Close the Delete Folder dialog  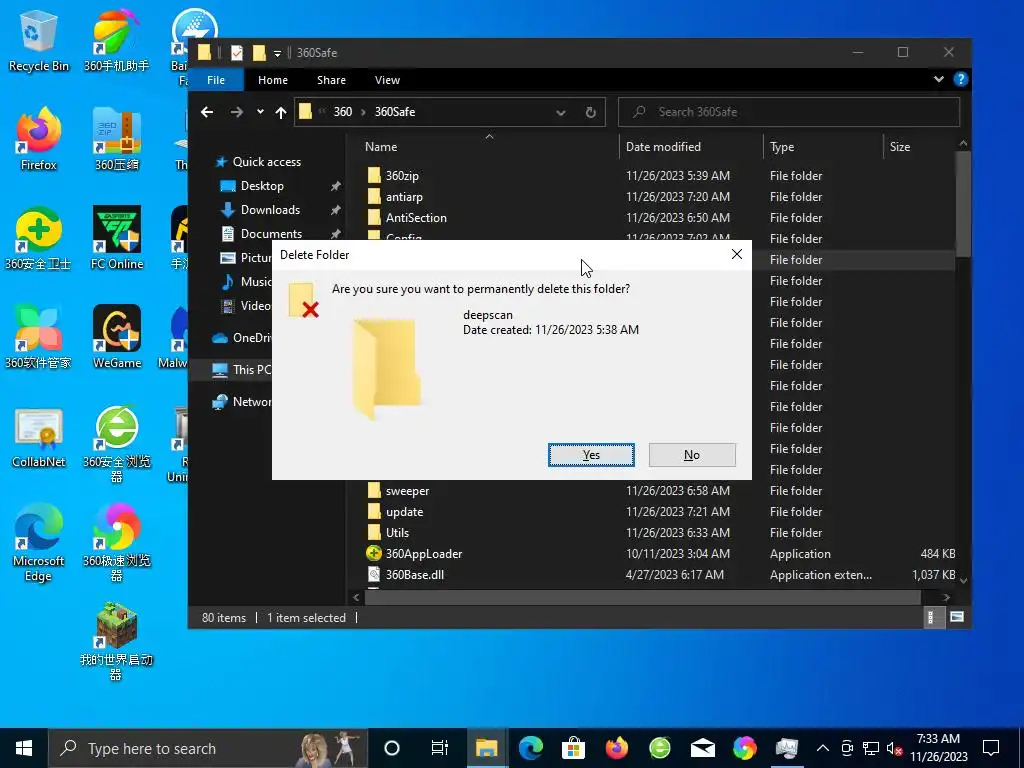[x=737, y=254]
